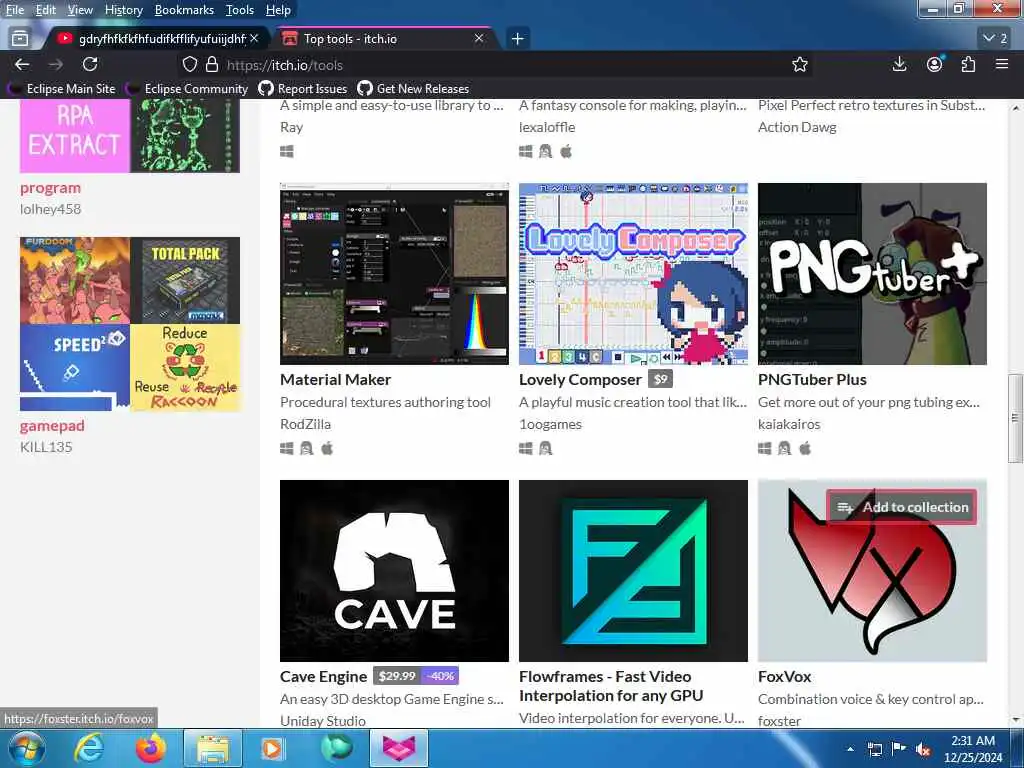Open the Material Maker thumbnail
Image resolution: width=1024 pixels, height=768 pixels.
click(x=394, y=274)
